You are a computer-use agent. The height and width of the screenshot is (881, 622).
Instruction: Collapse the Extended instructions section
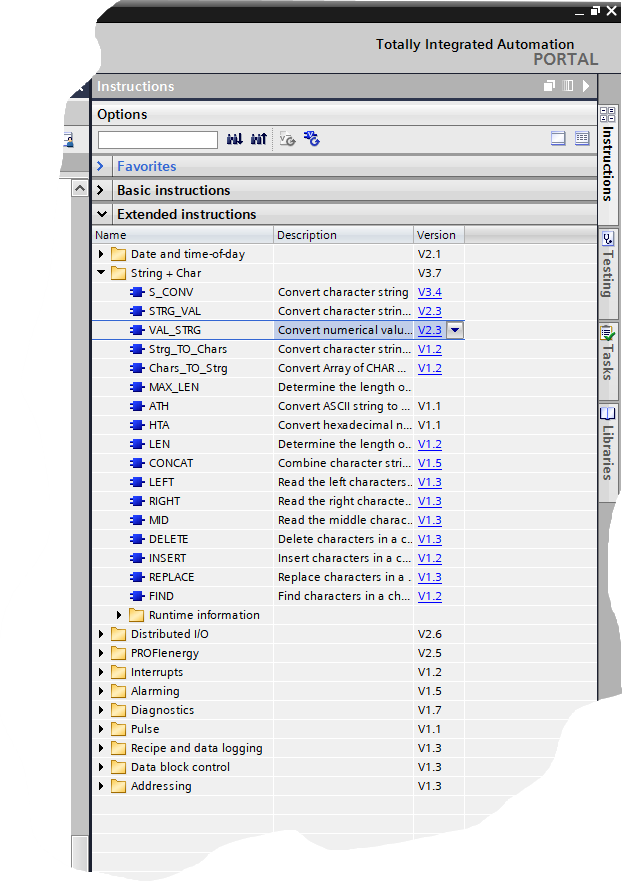tap(102, 214)
